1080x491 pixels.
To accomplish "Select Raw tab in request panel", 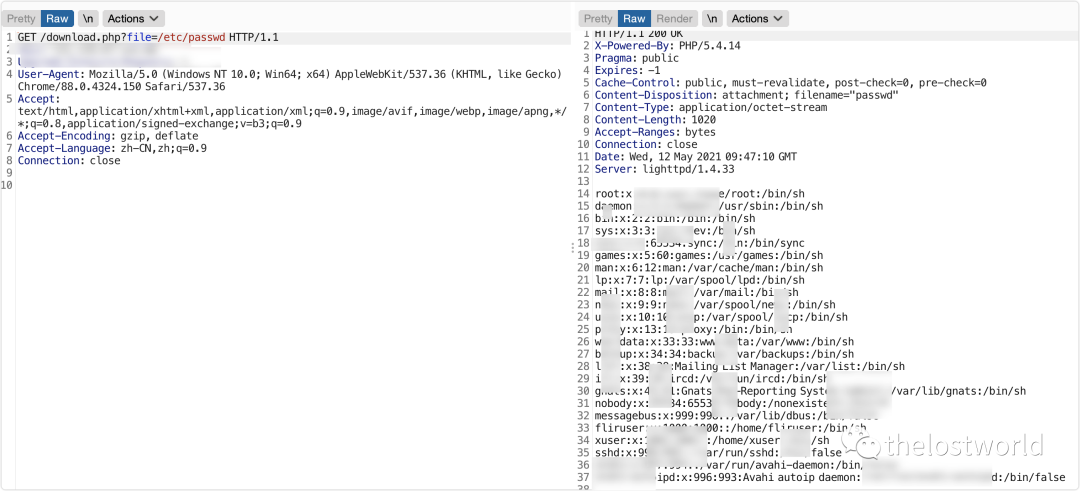I will pyautogui.click(x=57, y=19).
